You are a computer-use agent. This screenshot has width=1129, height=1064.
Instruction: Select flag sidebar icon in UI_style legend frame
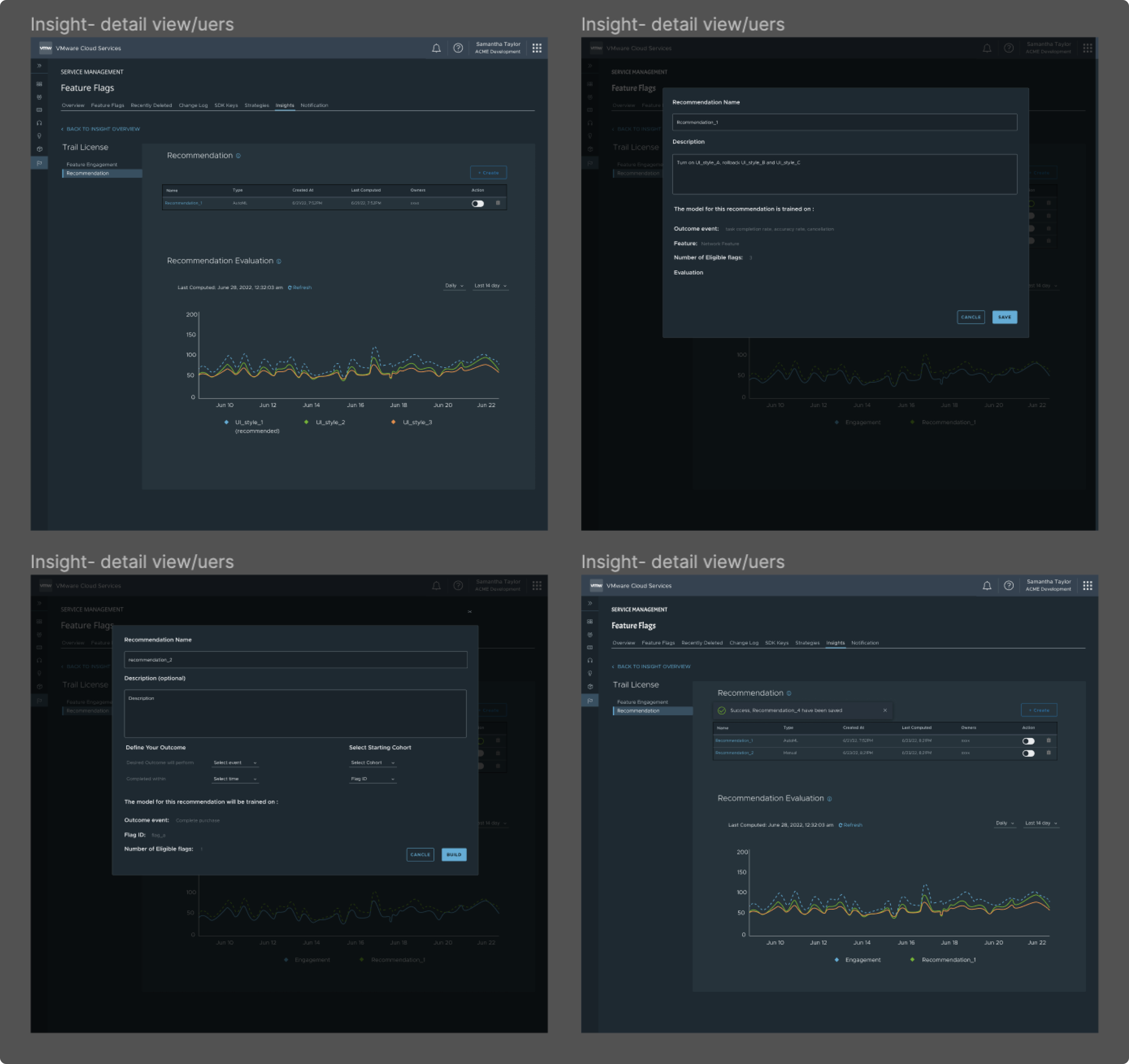tap(39, 163)
